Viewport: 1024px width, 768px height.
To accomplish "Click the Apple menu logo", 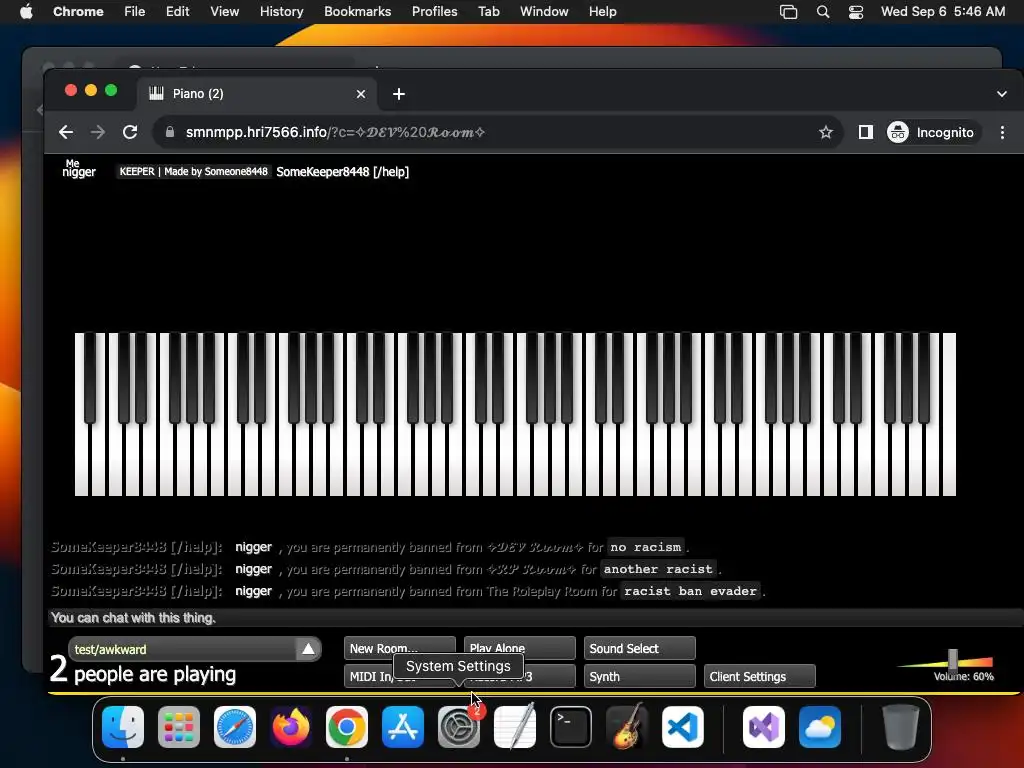I will click(26, 12).
